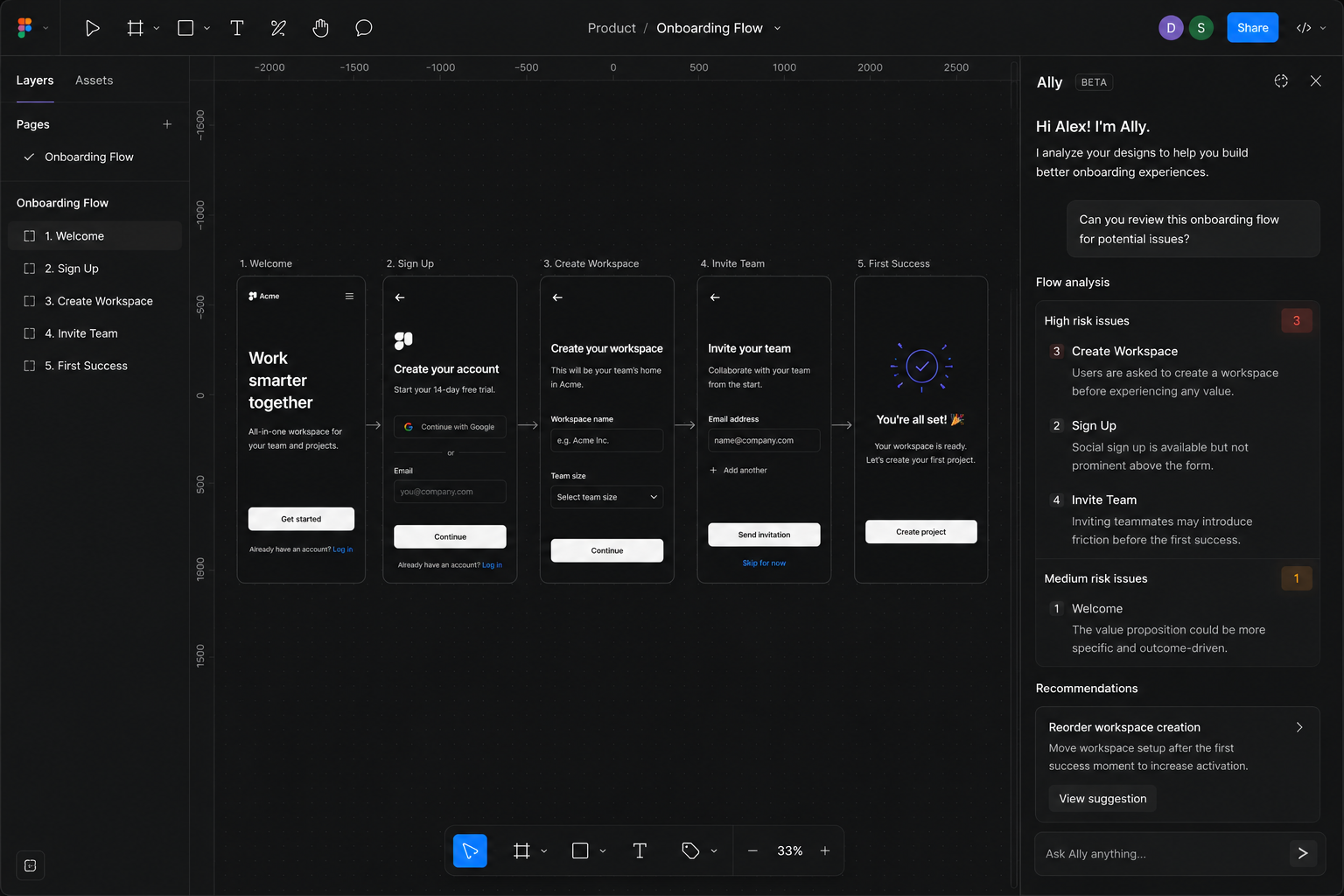The height and width of the screenshot is (896, 1344).
Task: Switch to the Layers tab
Action: pos(35,80)
